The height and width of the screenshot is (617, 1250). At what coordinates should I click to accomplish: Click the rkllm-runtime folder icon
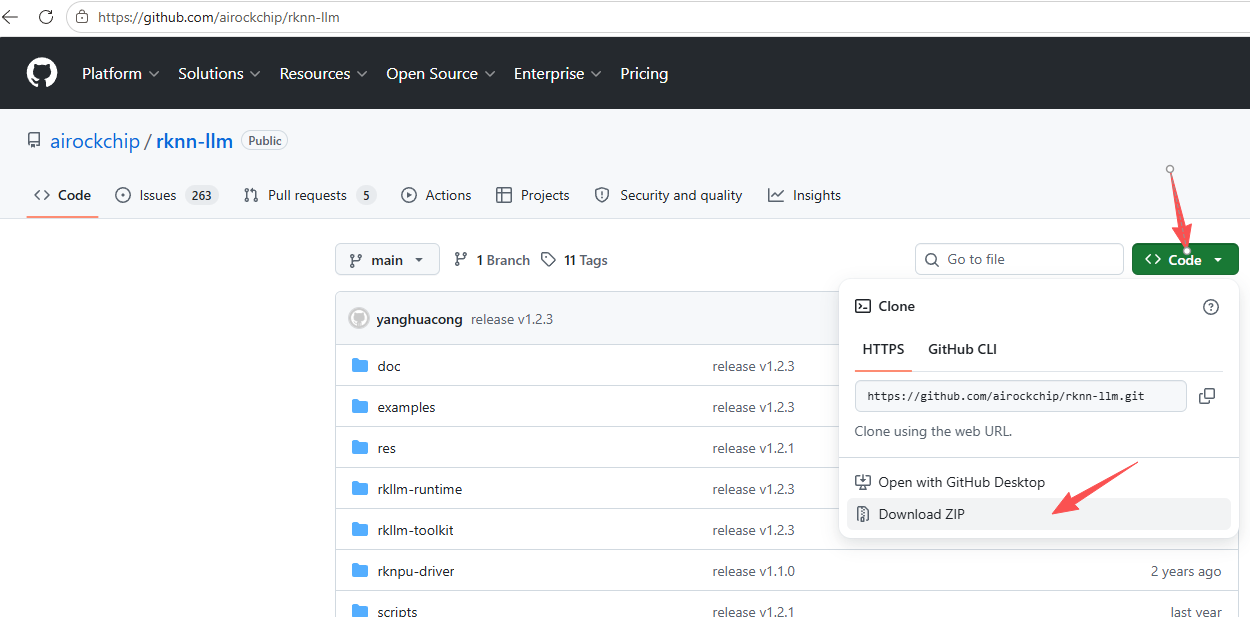point(360,489)
